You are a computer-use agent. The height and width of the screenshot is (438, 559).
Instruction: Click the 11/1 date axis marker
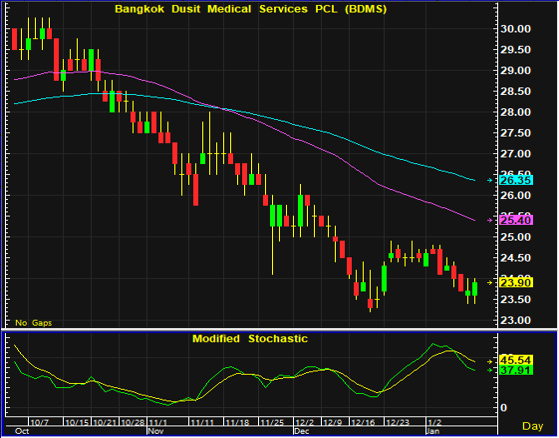pyautogui.click(x=158, y=423)
